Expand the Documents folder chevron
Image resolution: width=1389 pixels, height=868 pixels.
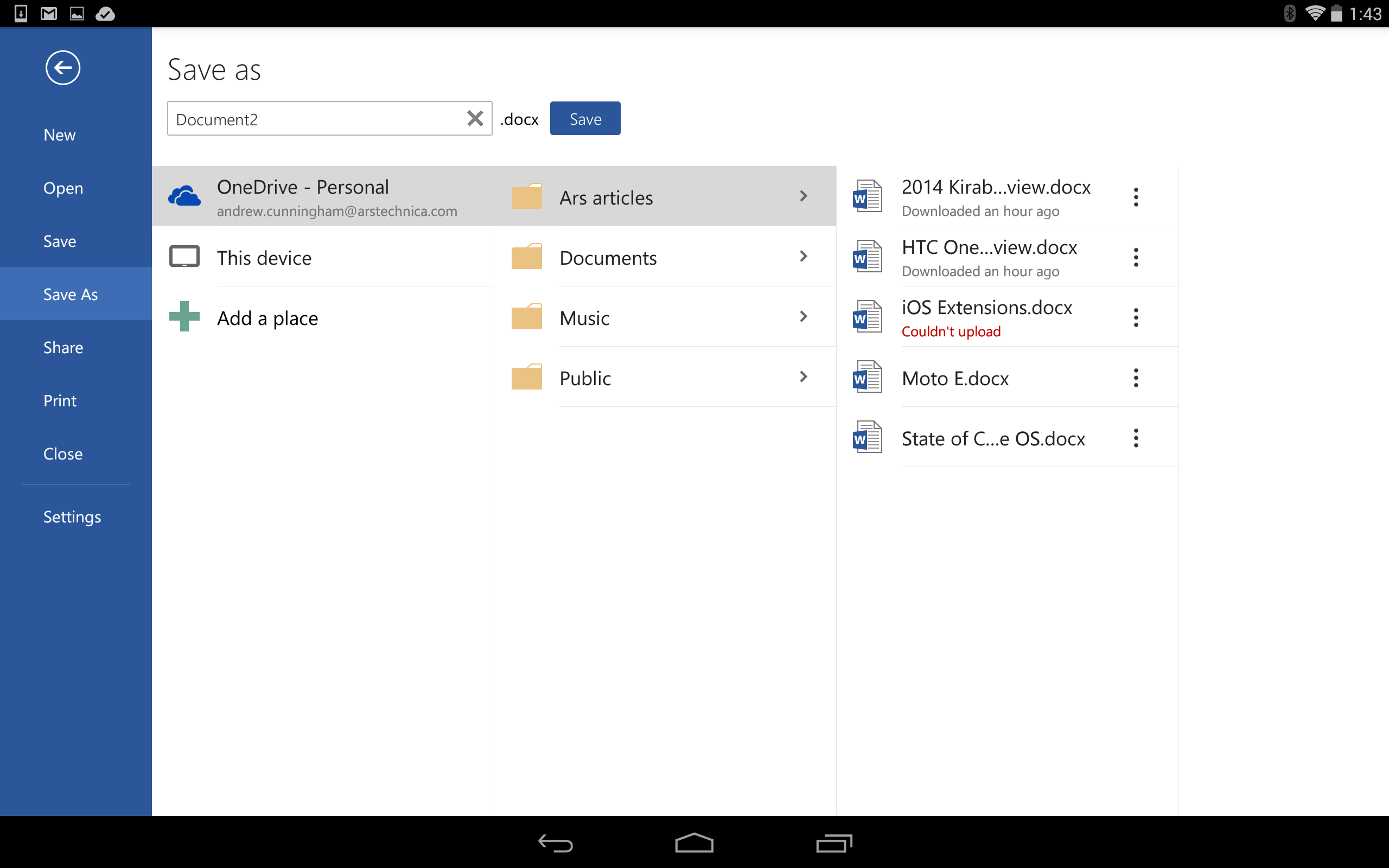(x=804, y=257)
